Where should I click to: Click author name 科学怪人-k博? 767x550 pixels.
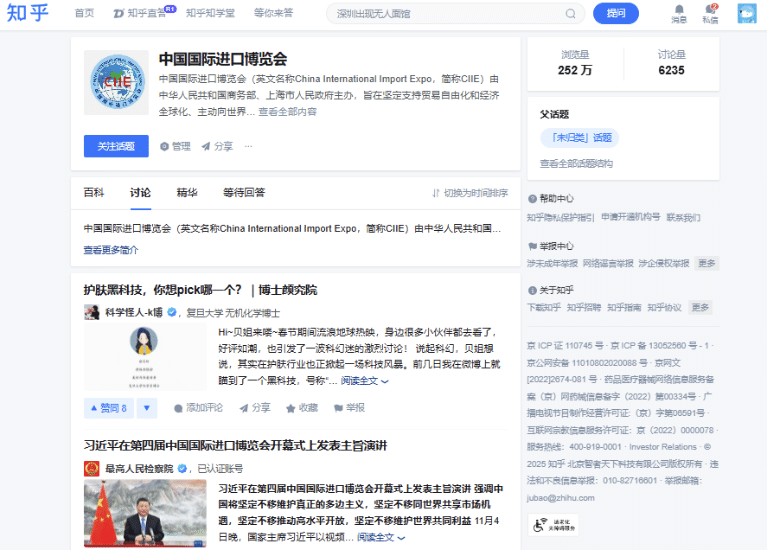click(x=134, y=312)
